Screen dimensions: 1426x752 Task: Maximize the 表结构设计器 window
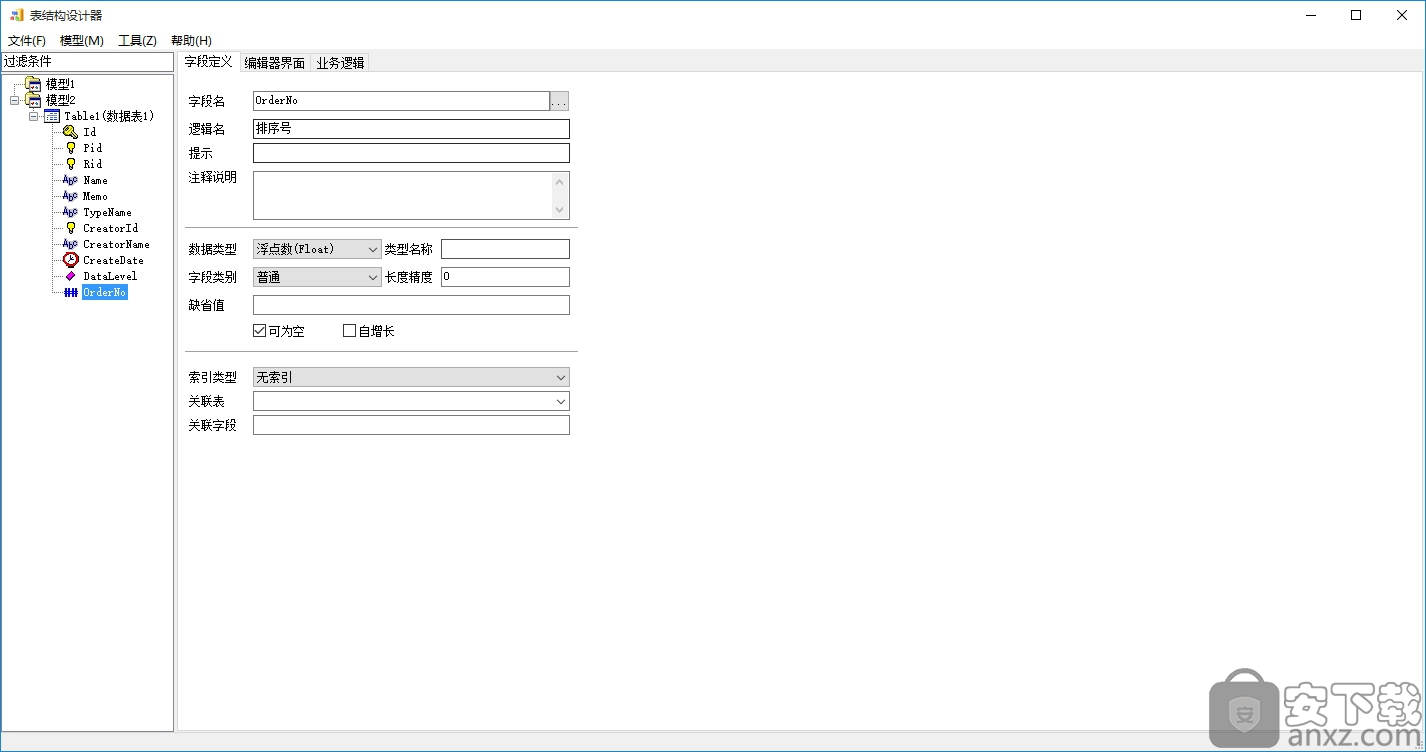click(1356, 15)
